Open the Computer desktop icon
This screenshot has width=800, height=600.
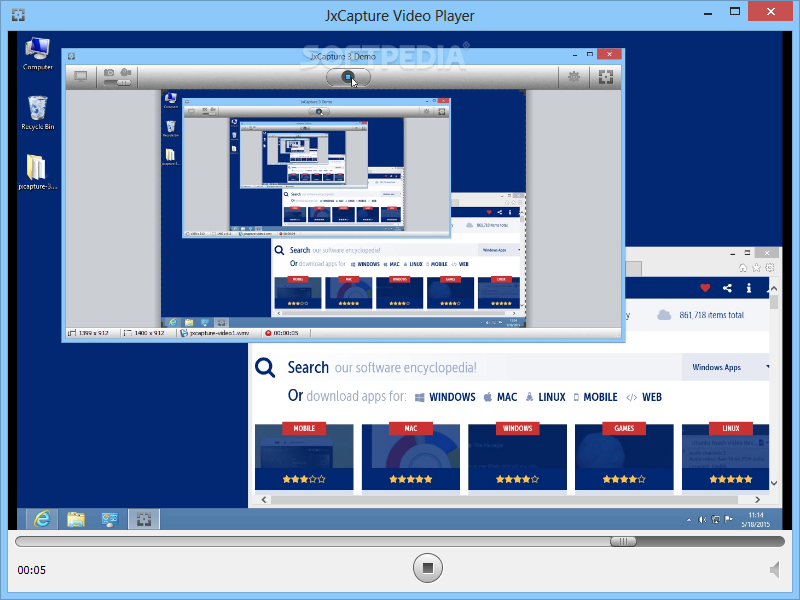pos(38,54)
